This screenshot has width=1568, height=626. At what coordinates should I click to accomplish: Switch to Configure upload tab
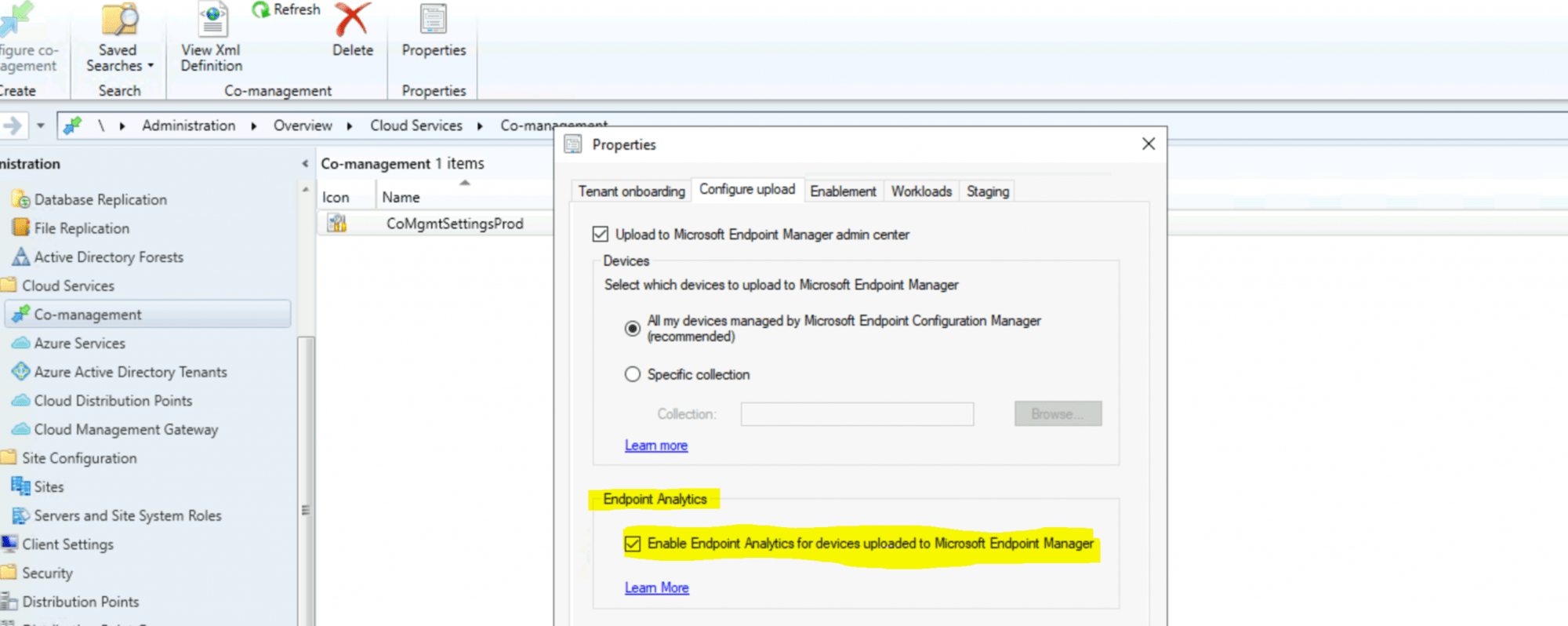pyautogui.click(x=747, y=189)
